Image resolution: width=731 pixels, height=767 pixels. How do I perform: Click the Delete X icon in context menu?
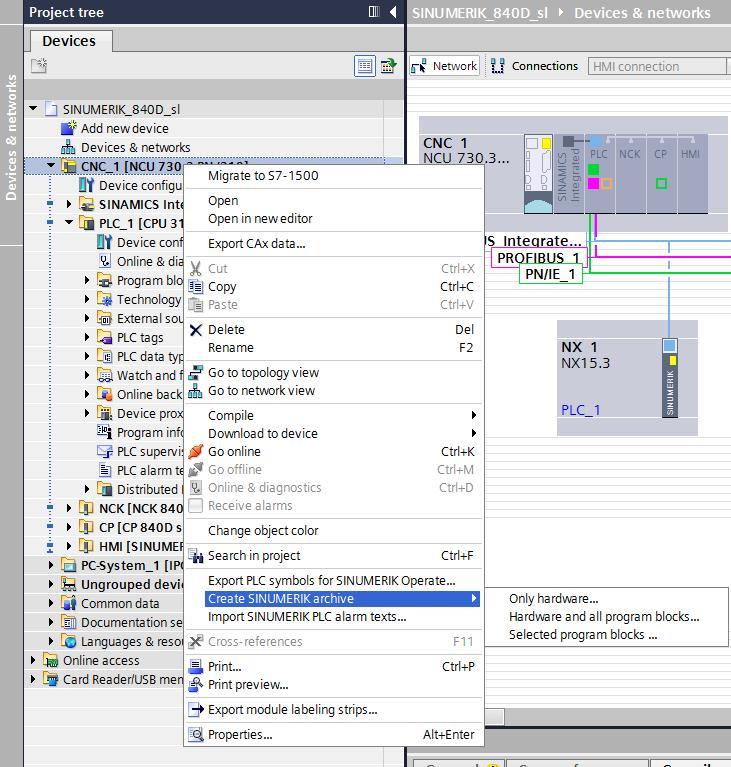click(196, 330)
